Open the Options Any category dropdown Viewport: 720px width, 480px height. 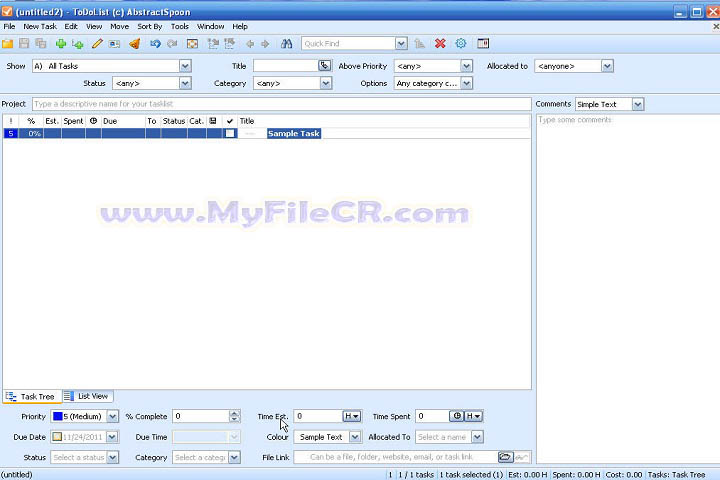click(466, 84)
